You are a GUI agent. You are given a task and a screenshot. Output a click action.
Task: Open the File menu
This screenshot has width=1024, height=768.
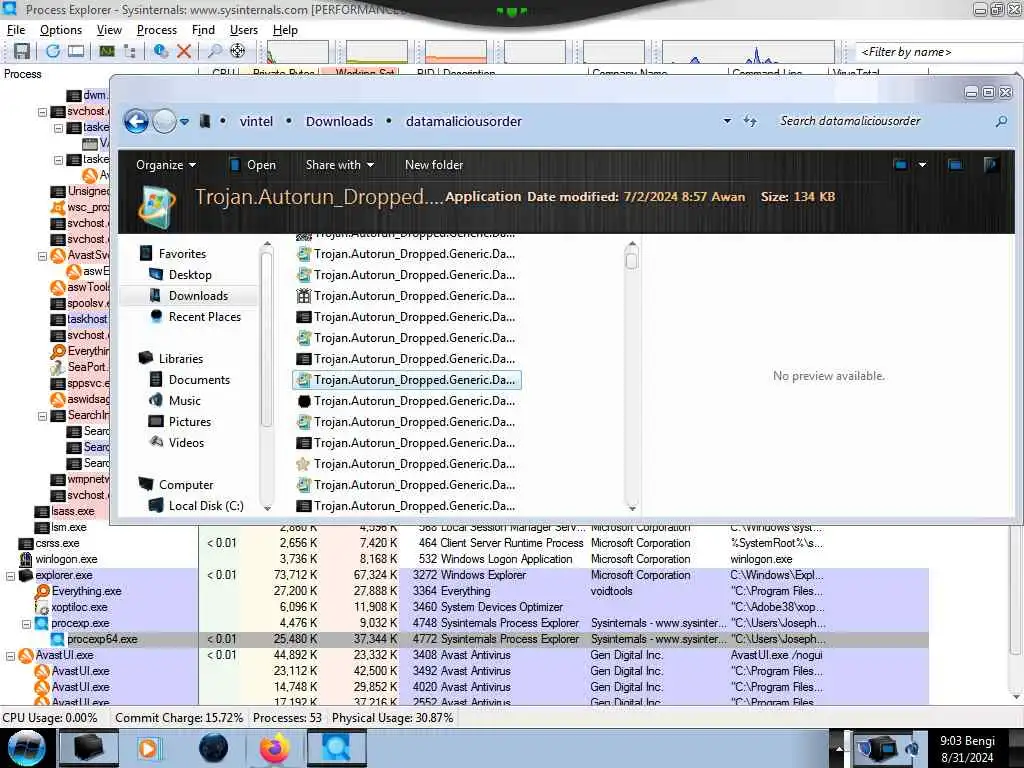coord(16,30)
